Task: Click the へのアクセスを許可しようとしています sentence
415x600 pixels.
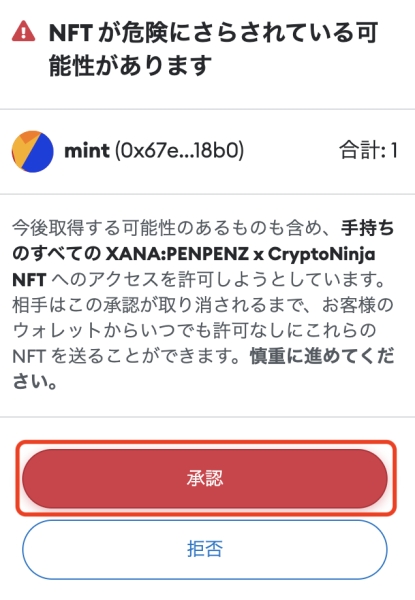Action: [x=218, y=280]
